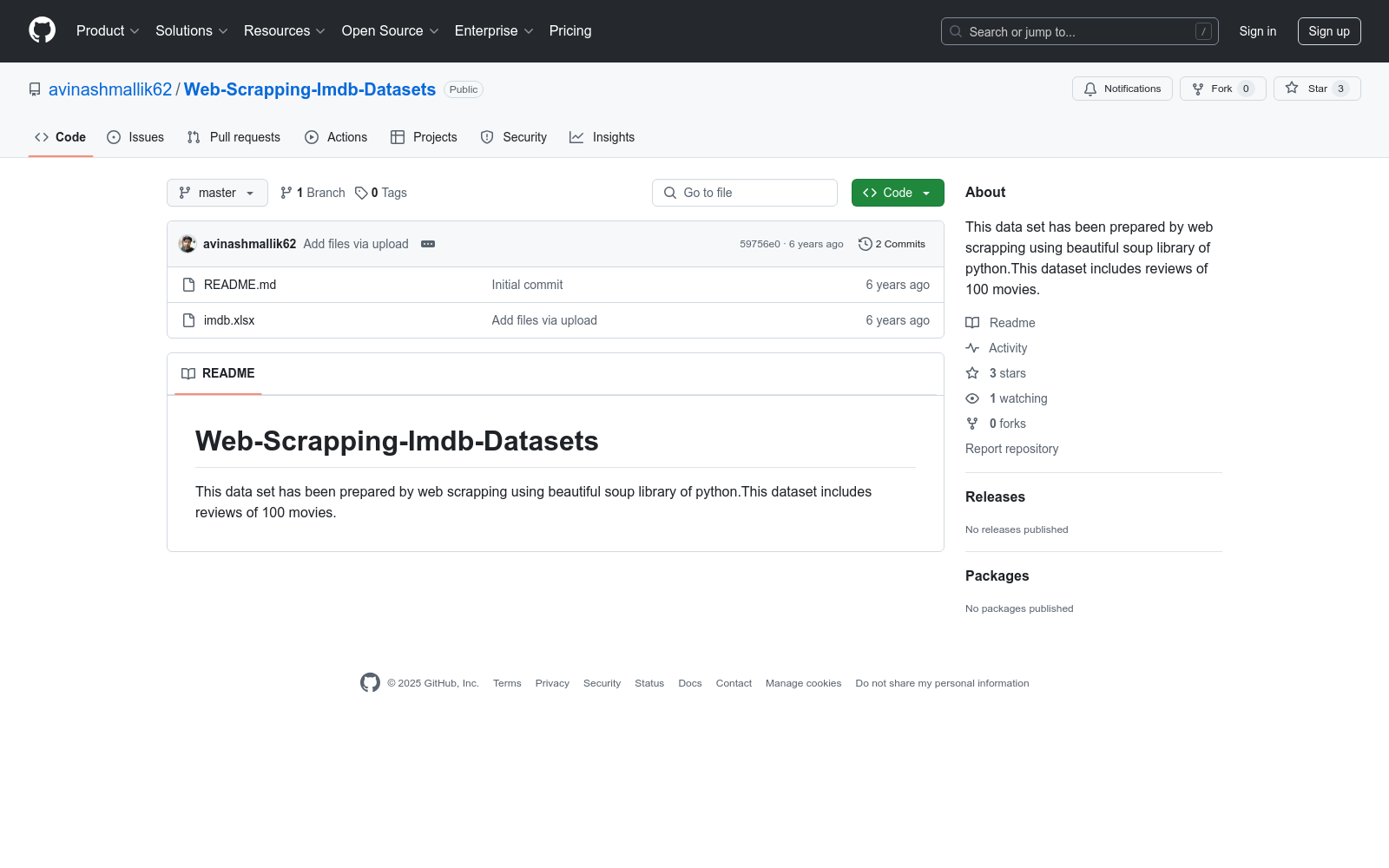Open the Terms link in footer
This screenshot has height=868, width=1389.
(x=507, y=683)
